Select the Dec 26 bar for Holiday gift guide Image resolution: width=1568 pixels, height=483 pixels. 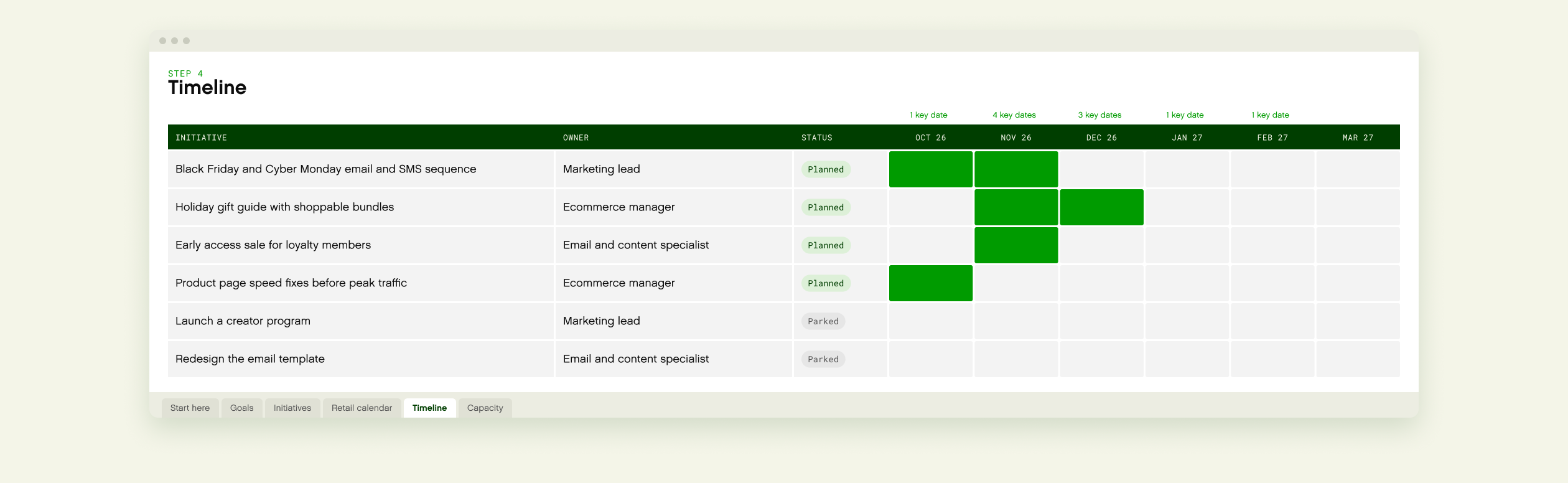point(1101,207)
